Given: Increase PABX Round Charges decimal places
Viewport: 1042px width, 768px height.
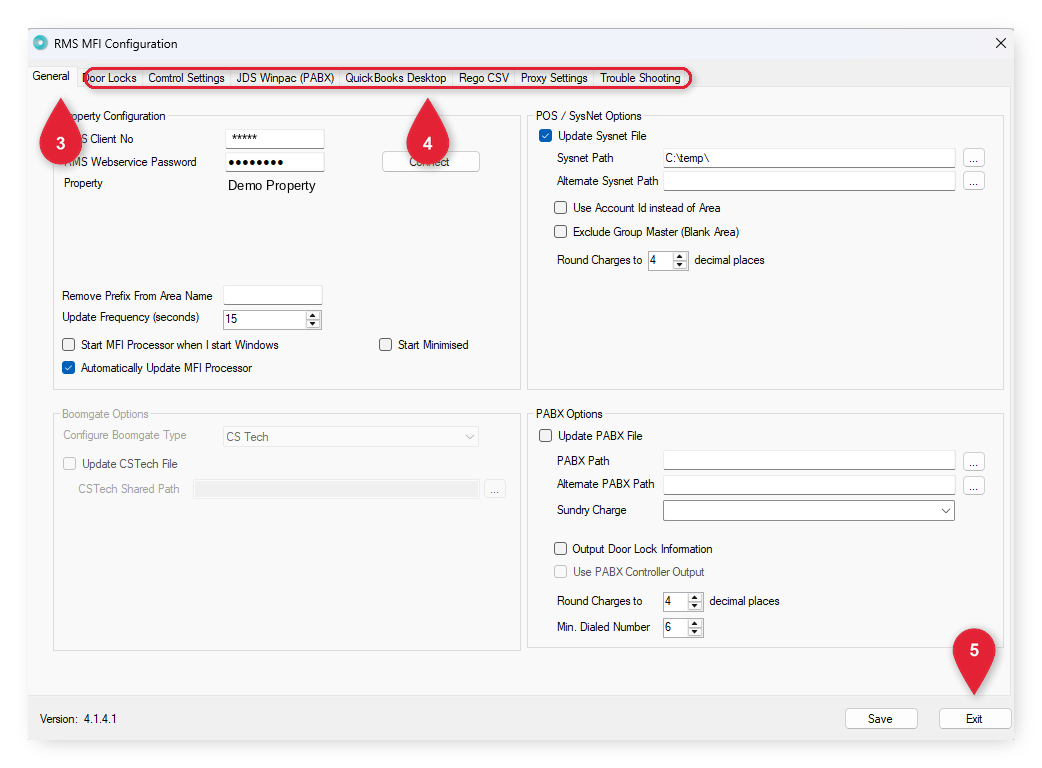Looking at the screenshot, I should (x=694, y=597).
